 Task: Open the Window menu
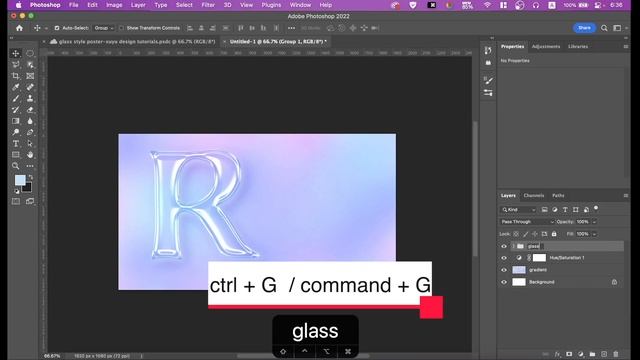tap(300, 5)
